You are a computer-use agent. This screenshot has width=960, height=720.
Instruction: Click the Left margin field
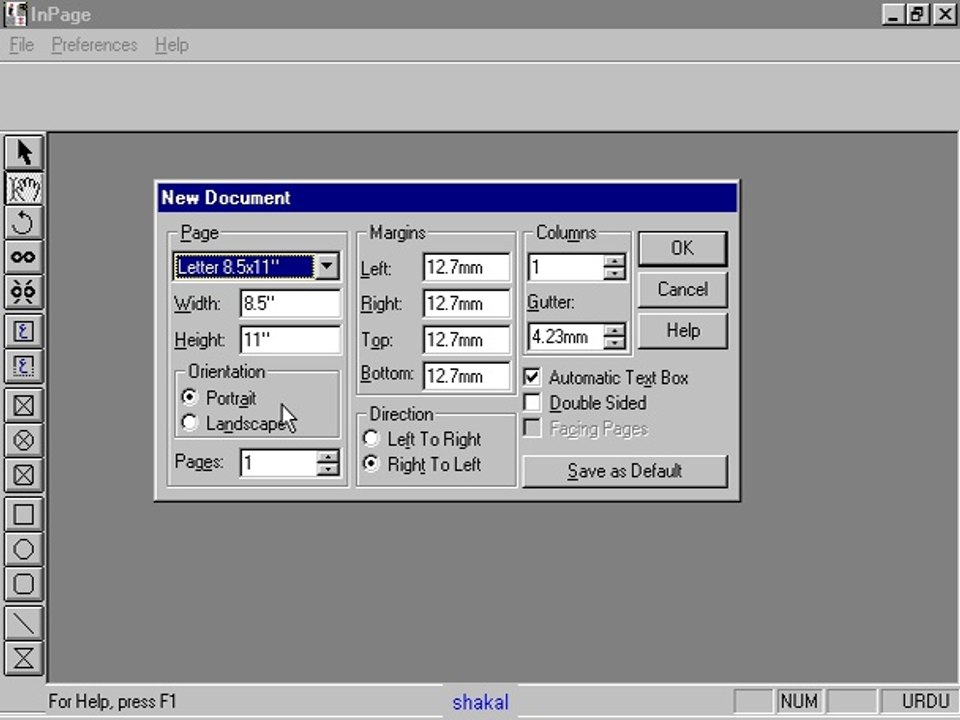pos(466,268)
